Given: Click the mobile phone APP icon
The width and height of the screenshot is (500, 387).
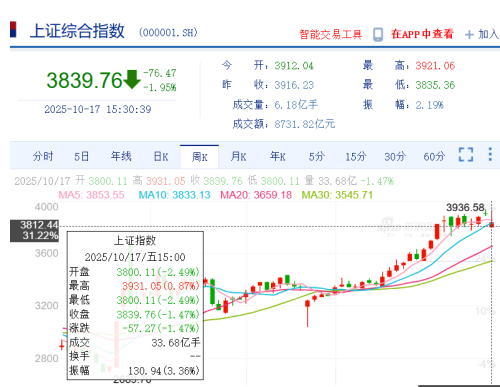Looking at the screenshot, I should tap(378, 34).
